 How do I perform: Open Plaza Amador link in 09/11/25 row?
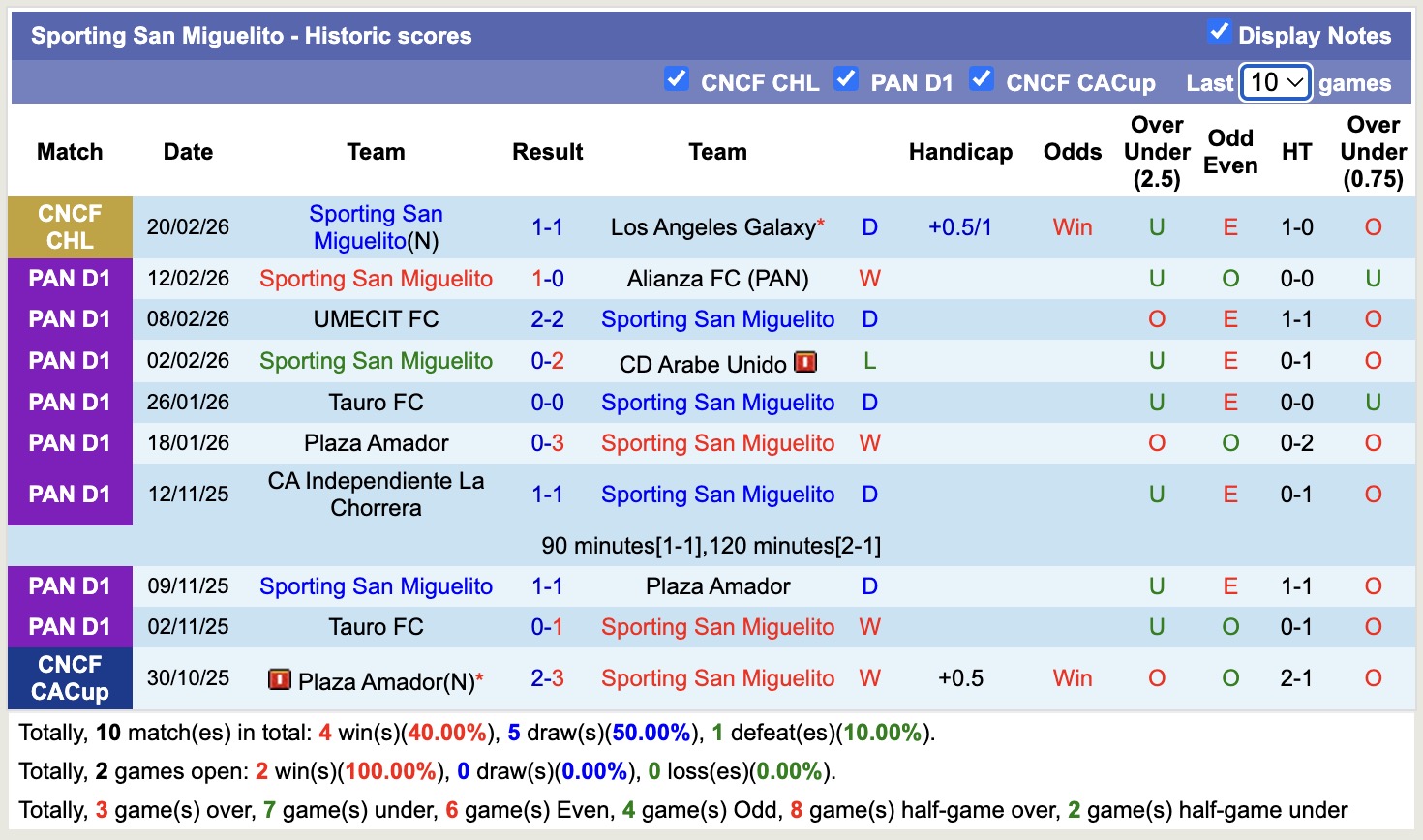717,585
